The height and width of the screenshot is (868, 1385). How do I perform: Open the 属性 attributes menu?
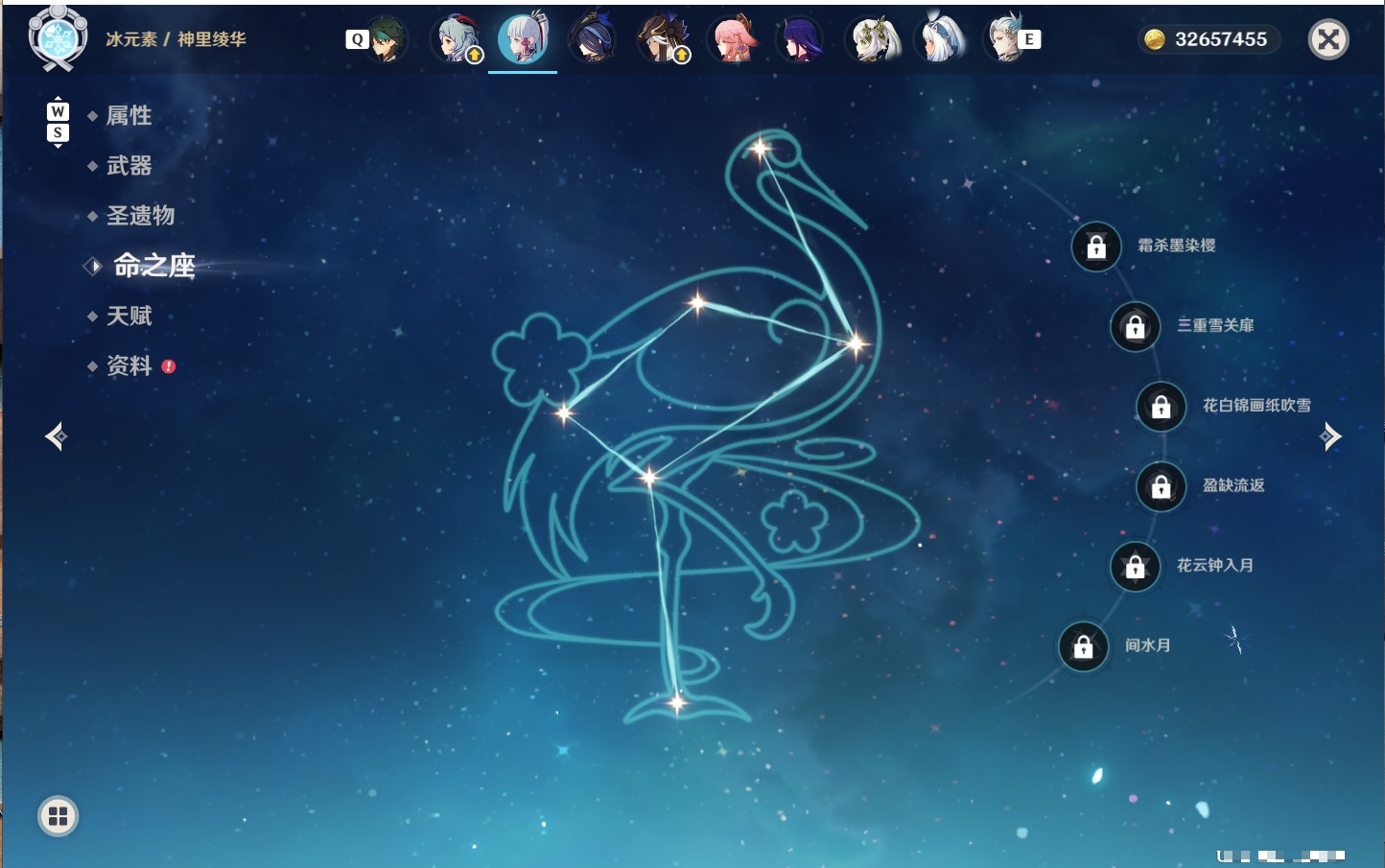point(129,116)
